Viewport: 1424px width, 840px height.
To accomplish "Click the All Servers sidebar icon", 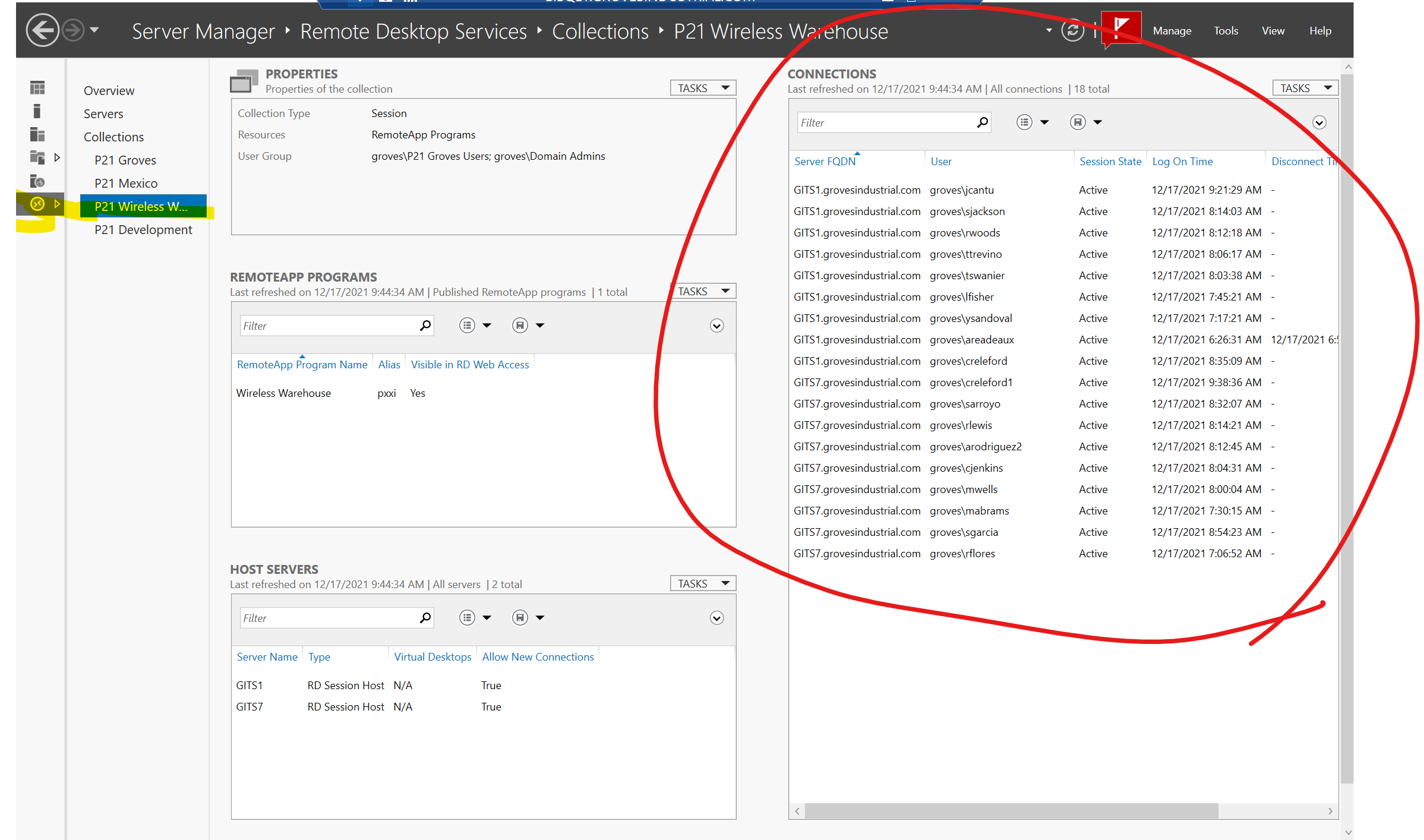I will click(37, 134).
